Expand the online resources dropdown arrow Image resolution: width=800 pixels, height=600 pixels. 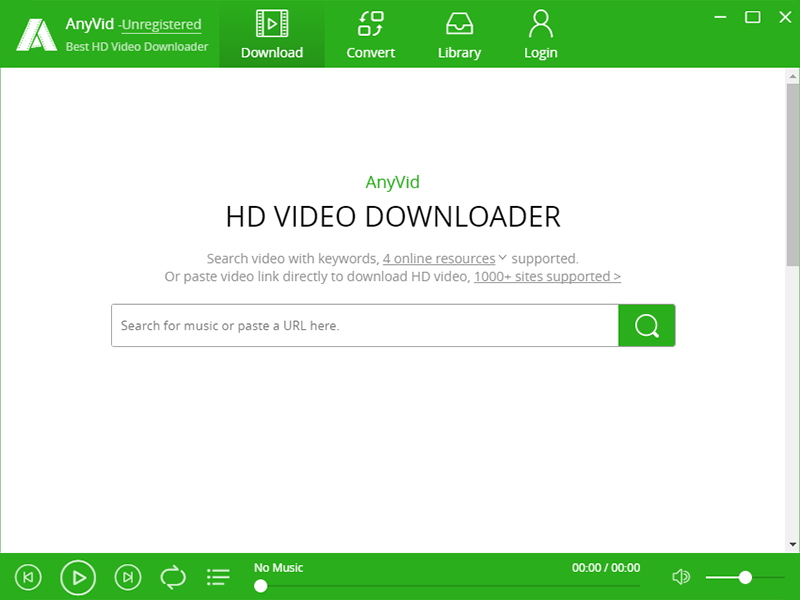(503, 258)
